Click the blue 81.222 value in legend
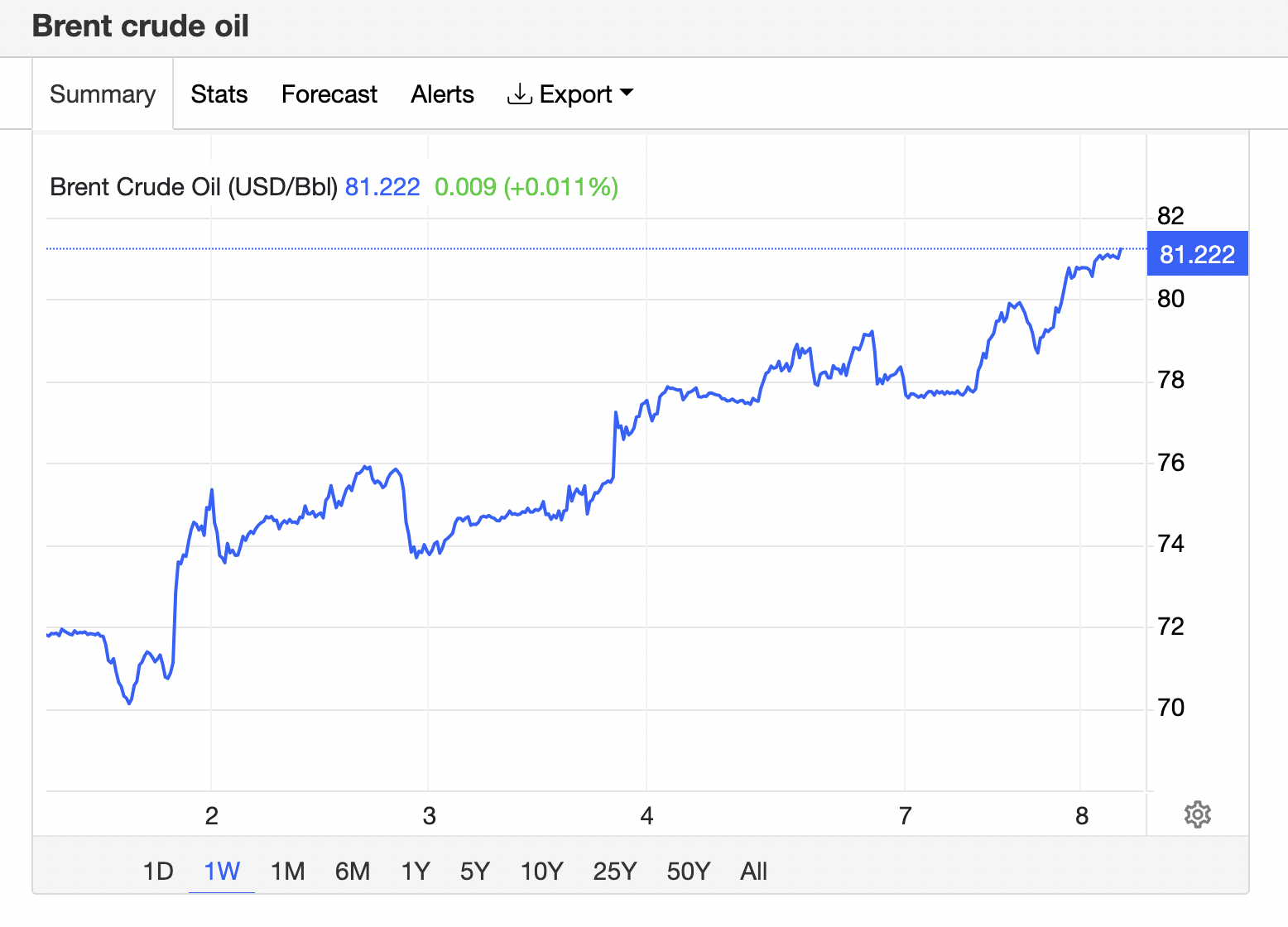Viewport: 1288px width, 927px height. pos(382,187)
